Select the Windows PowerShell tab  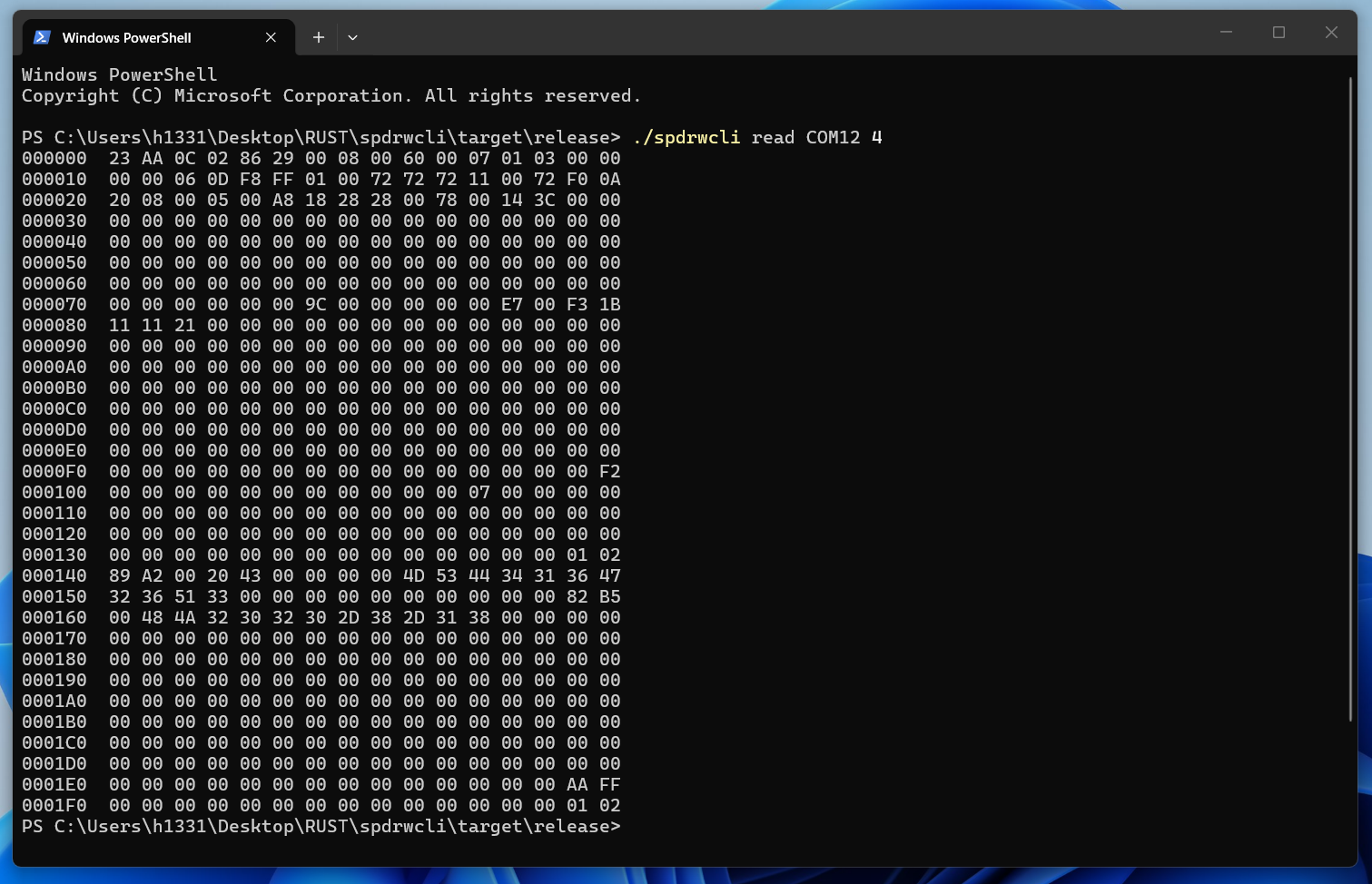pyautogui.click(x=158, y=37)
